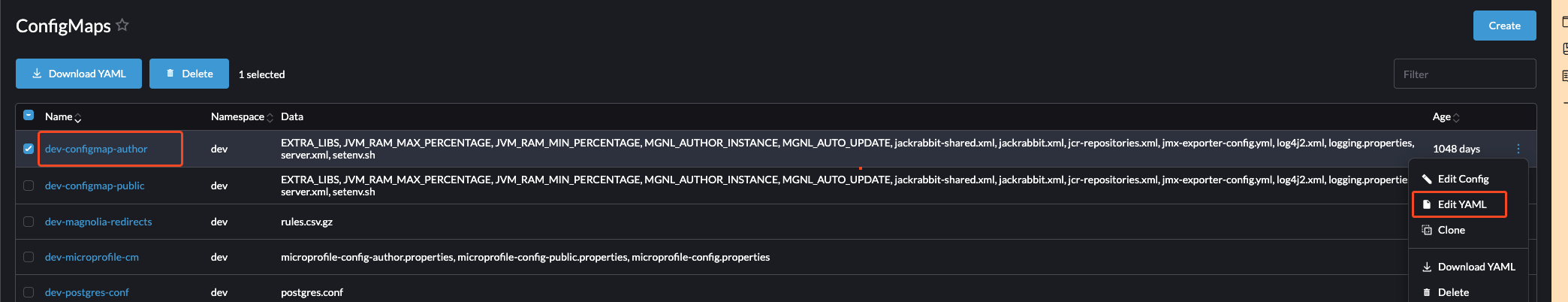Check the dev-configmap-public row checkbox
The height and width of the screenshot is (302, 1568).
tap(29, 186)
